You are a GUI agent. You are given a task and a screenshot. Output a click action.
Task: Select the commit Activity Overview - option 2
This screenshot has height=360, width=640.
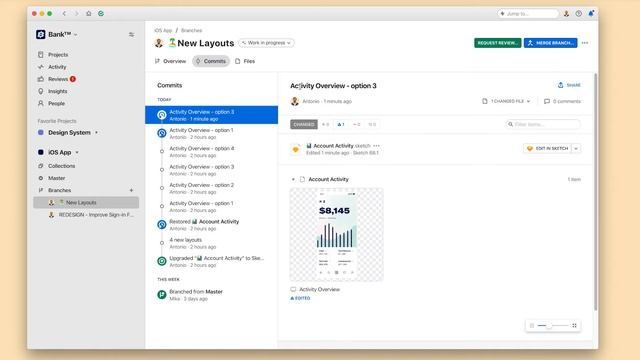pos(211,188)
